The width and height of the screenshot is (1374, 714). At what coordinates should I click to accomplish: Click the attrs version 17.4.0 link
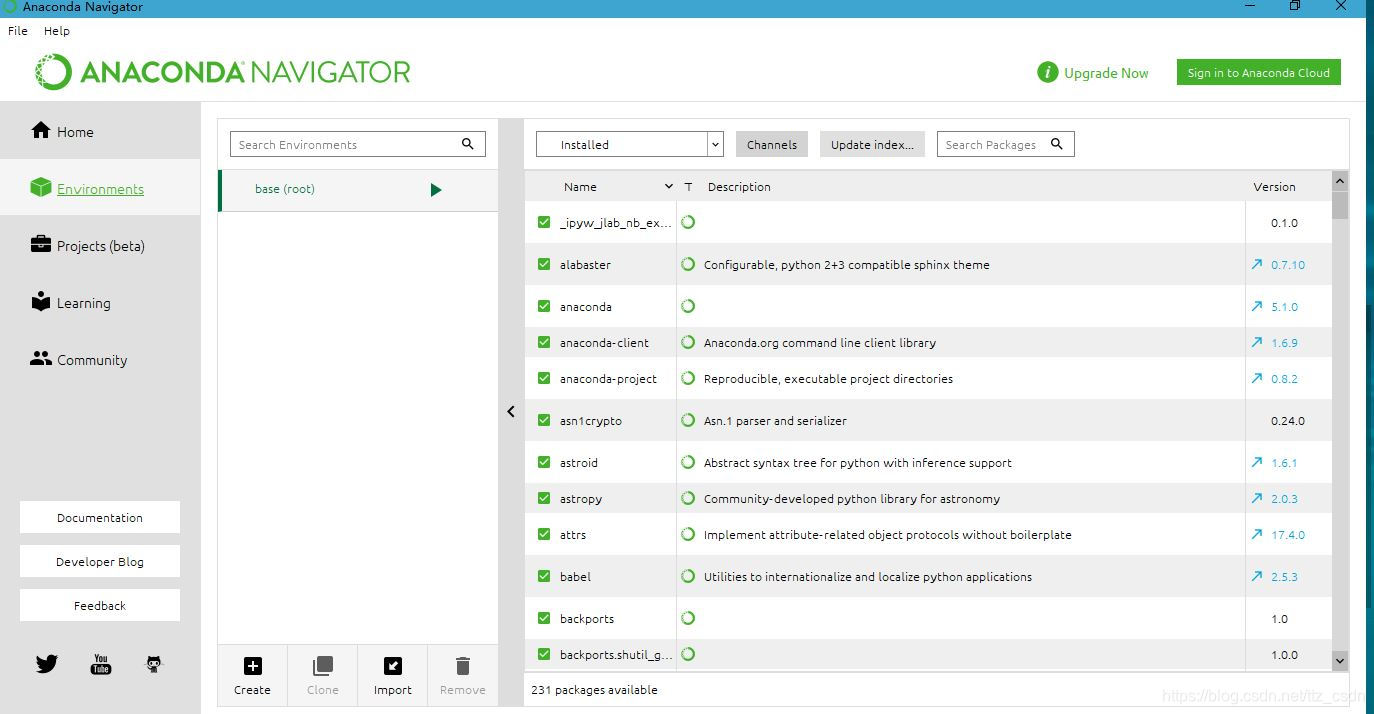click(1288, 535)
